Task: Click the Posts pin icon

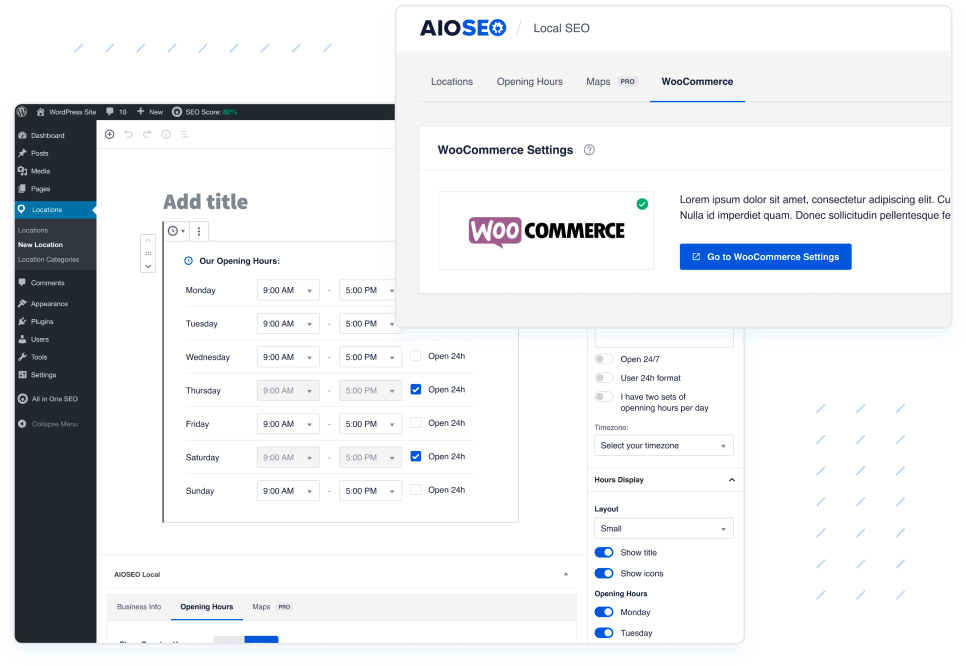Action: click(23, 153)
